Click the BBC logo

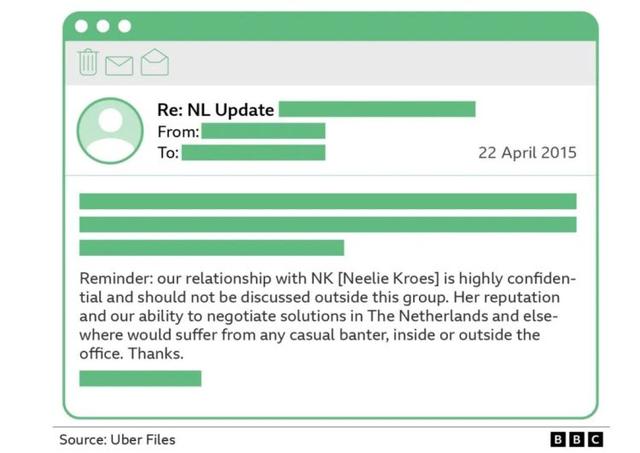coord(577,440)
